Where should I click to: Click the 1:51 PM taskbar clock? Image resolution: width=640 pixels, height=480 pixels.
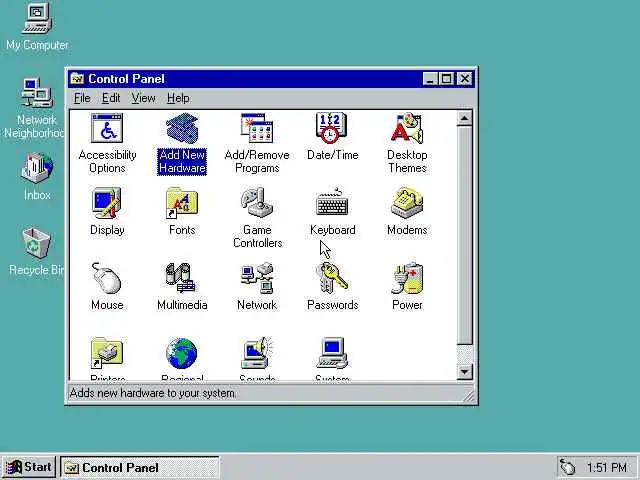tap(607, 467)
